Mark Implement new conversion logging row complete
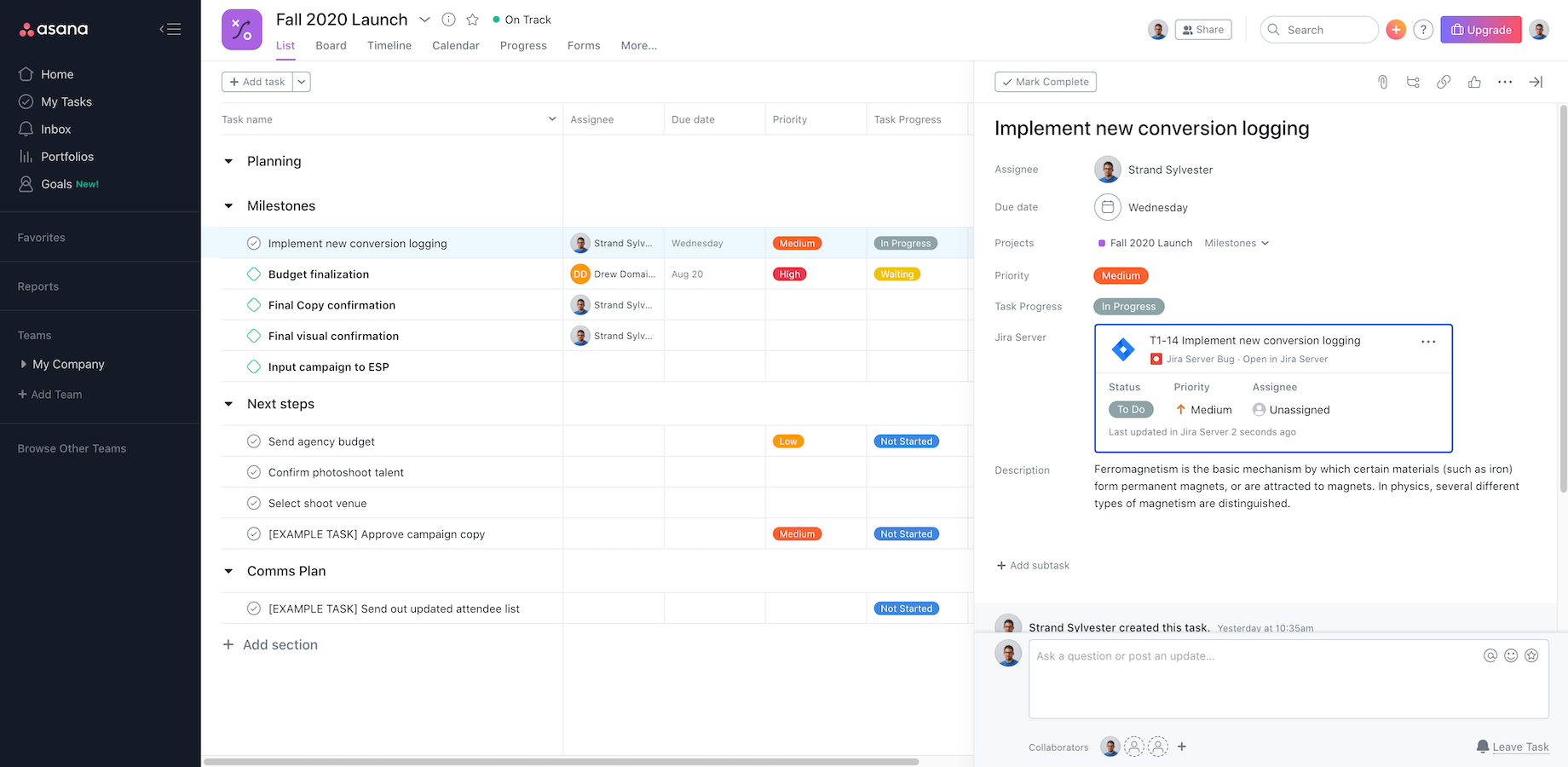Viewport: 1568px width, 767px height. coord(254,244)
